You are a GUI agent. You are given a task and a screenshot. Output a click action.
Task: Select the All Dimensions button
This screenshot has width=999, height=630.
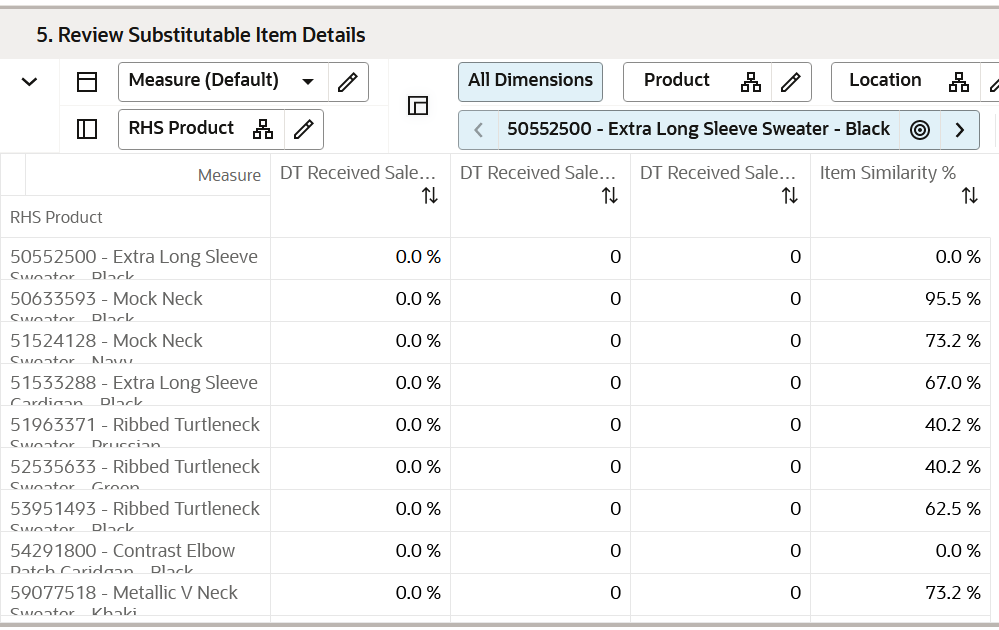click(530, 82)
